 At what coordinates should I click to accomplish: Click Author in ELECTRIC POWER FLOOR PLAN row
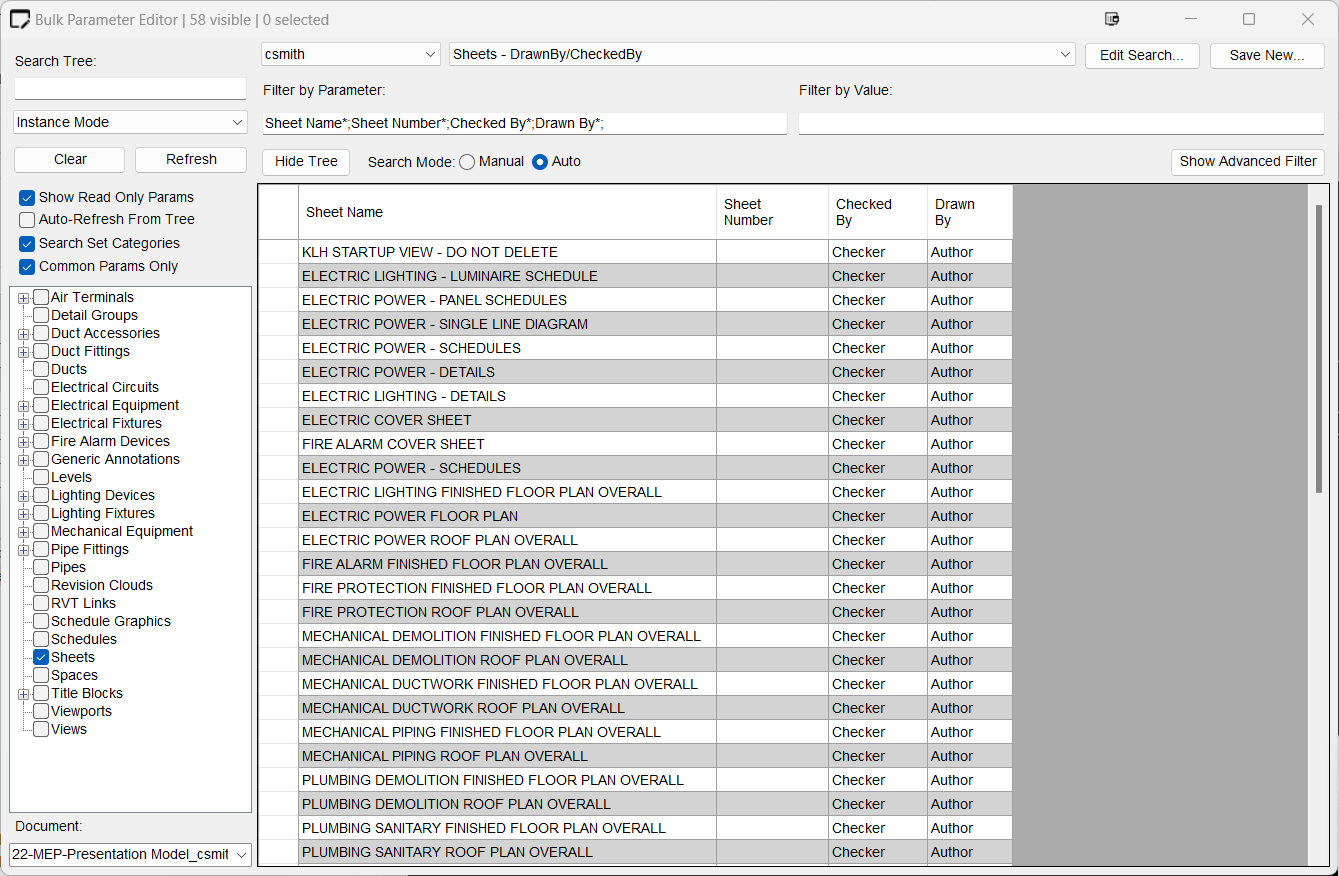[x=970, y=516]
